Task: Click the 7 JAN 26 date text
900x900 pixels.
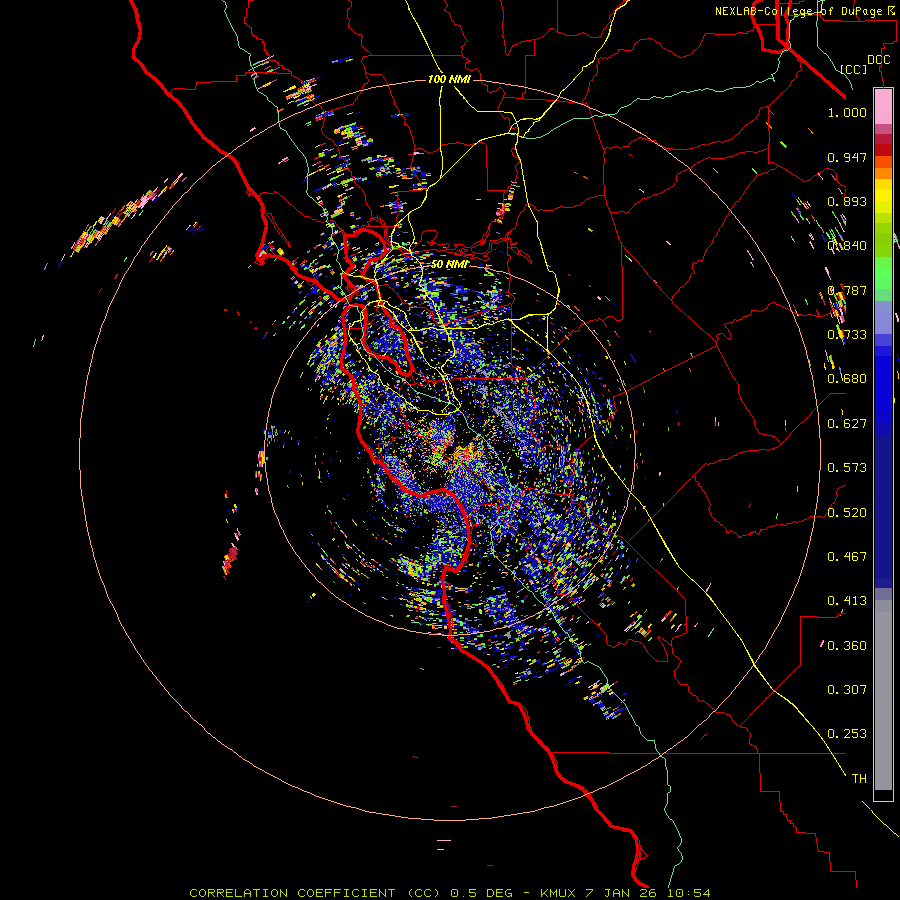Action: tap(623, 893)
